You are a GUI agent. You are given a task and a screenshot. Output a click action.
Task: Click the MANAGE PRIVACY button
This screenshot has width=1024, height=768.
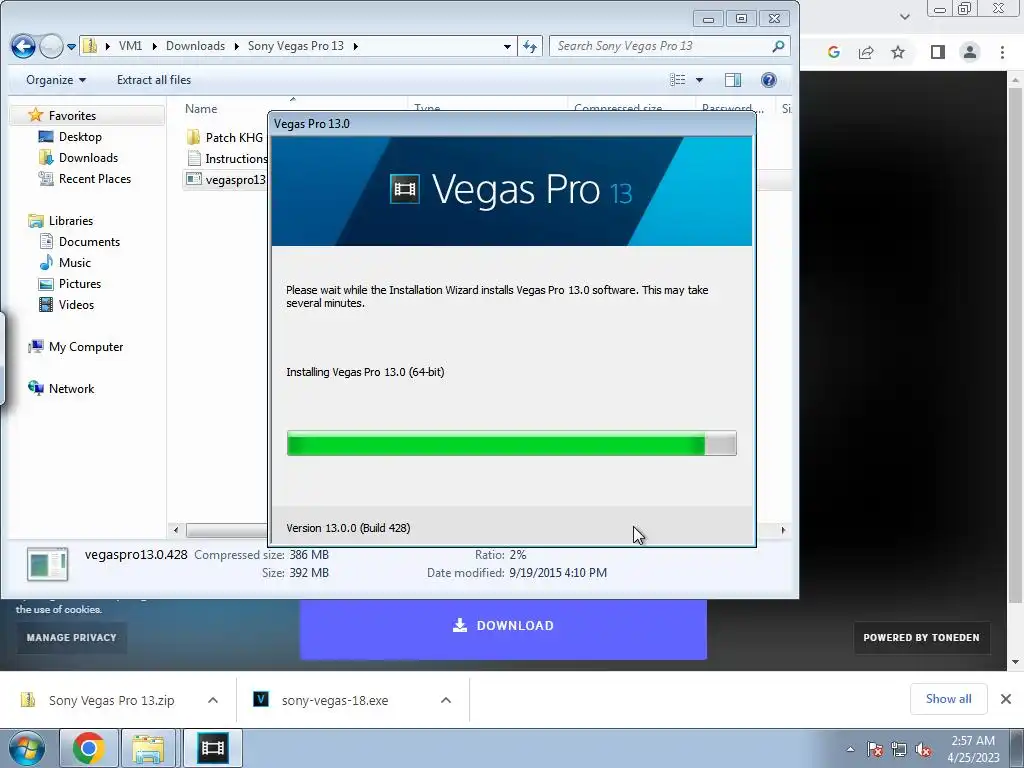tap(71, 637)
